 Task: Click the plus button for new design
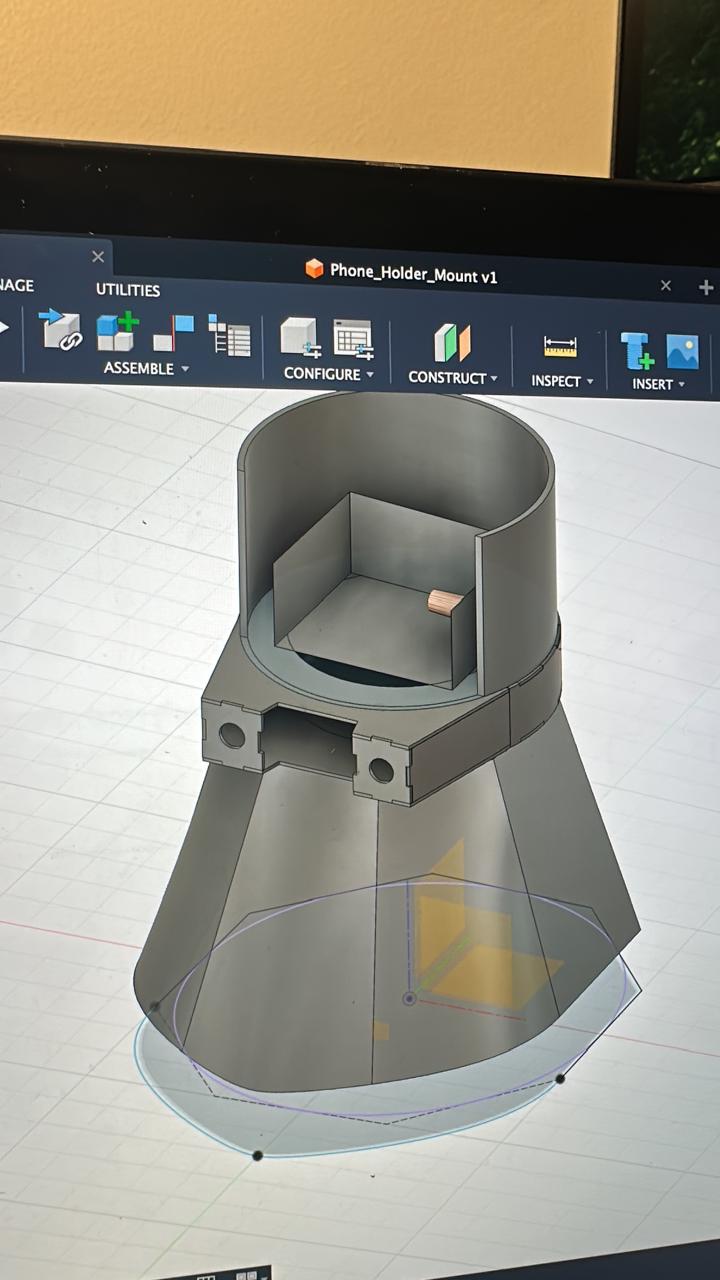tap(706, 288)
